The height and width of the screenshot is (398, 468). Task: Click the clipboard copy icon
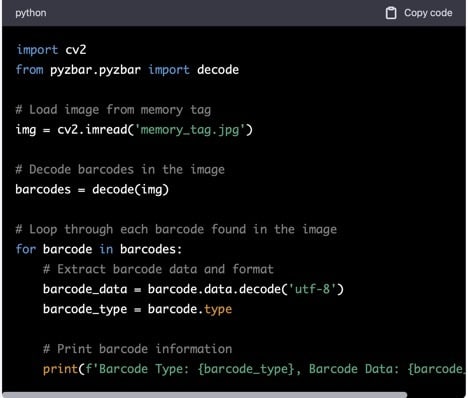pyautogui.click(x=391, y=13)
